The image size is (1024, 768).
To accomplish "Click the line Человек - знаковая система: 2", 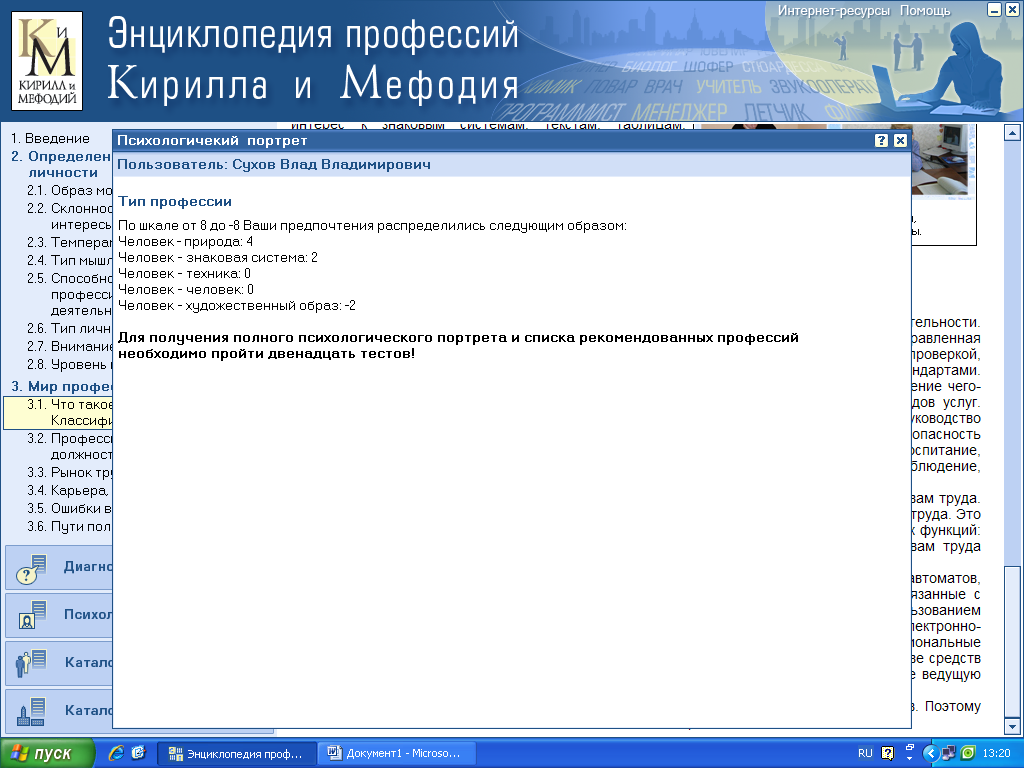I will [218, 257].
